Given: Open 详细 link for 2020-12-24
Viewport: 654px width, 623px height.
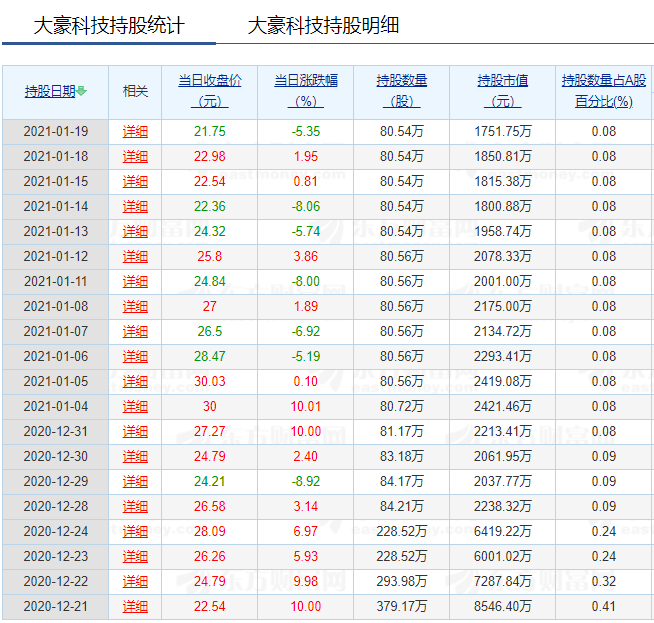Looking at the screenshot, I should pos(135,532).
